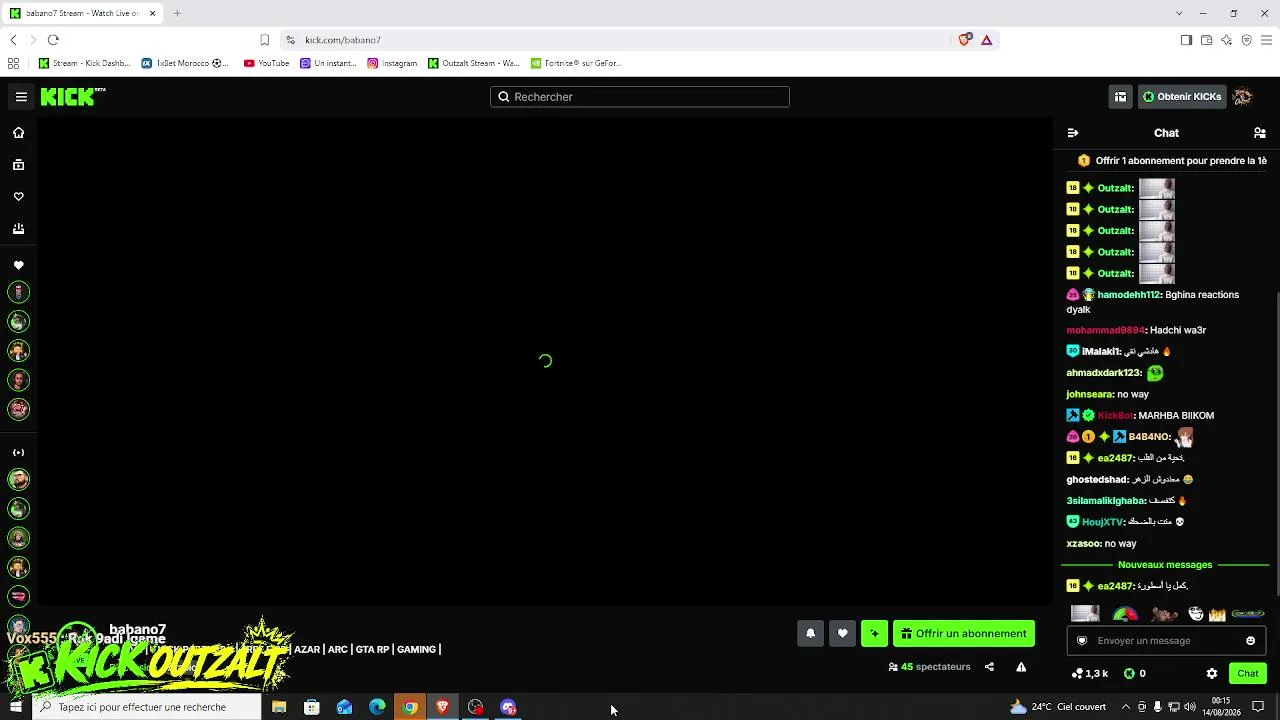Screen dimensions: 1280x720
Task: Open the emoji picker in chat input
Action: (1250, 641)
